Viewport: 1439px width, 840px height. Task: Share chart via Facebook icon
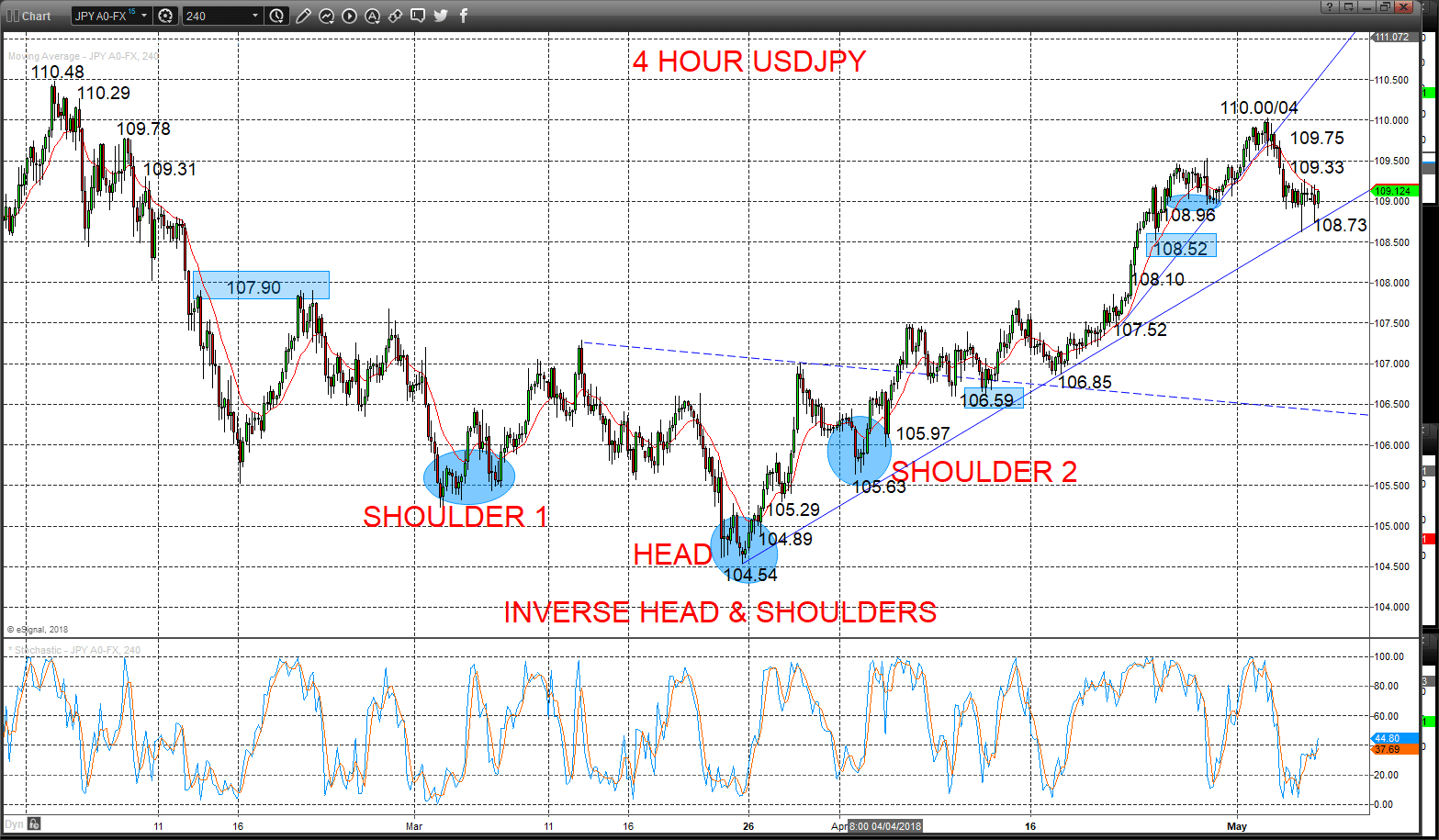coord(463,16)
